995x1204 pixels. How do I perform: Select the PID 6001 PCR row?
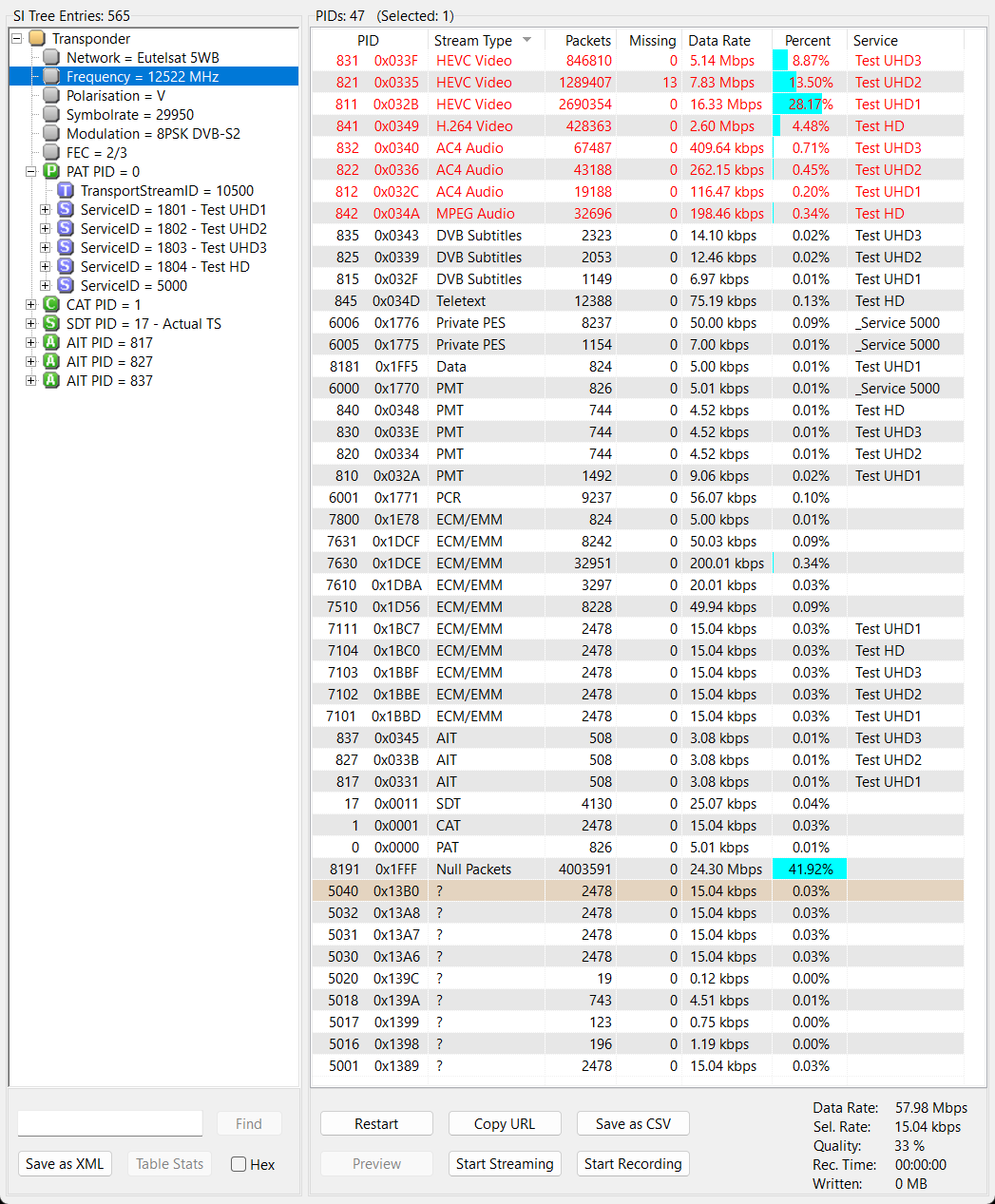pyautogui.click(x=638, y=498)
